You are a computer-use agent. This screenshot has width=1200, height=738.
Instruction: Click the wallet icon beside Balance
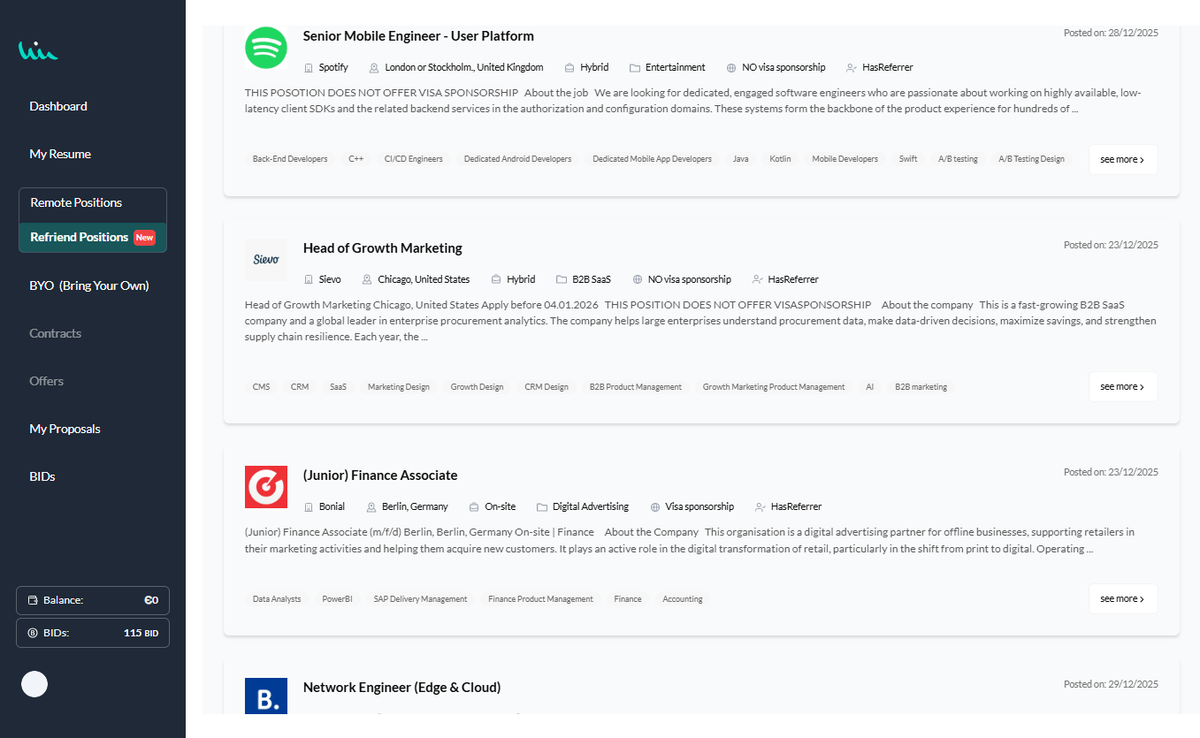[x=33, y=600]
